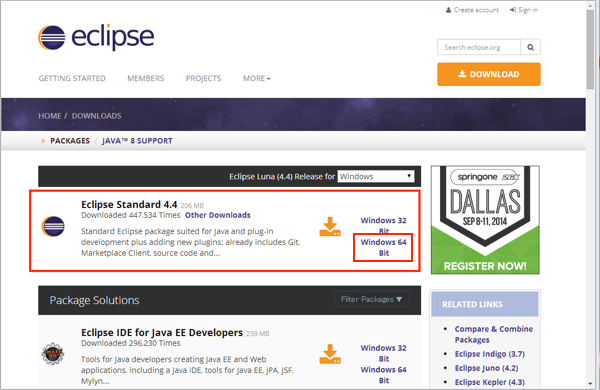
Task: Click the scrollbar down arrow
Action: 591,383
